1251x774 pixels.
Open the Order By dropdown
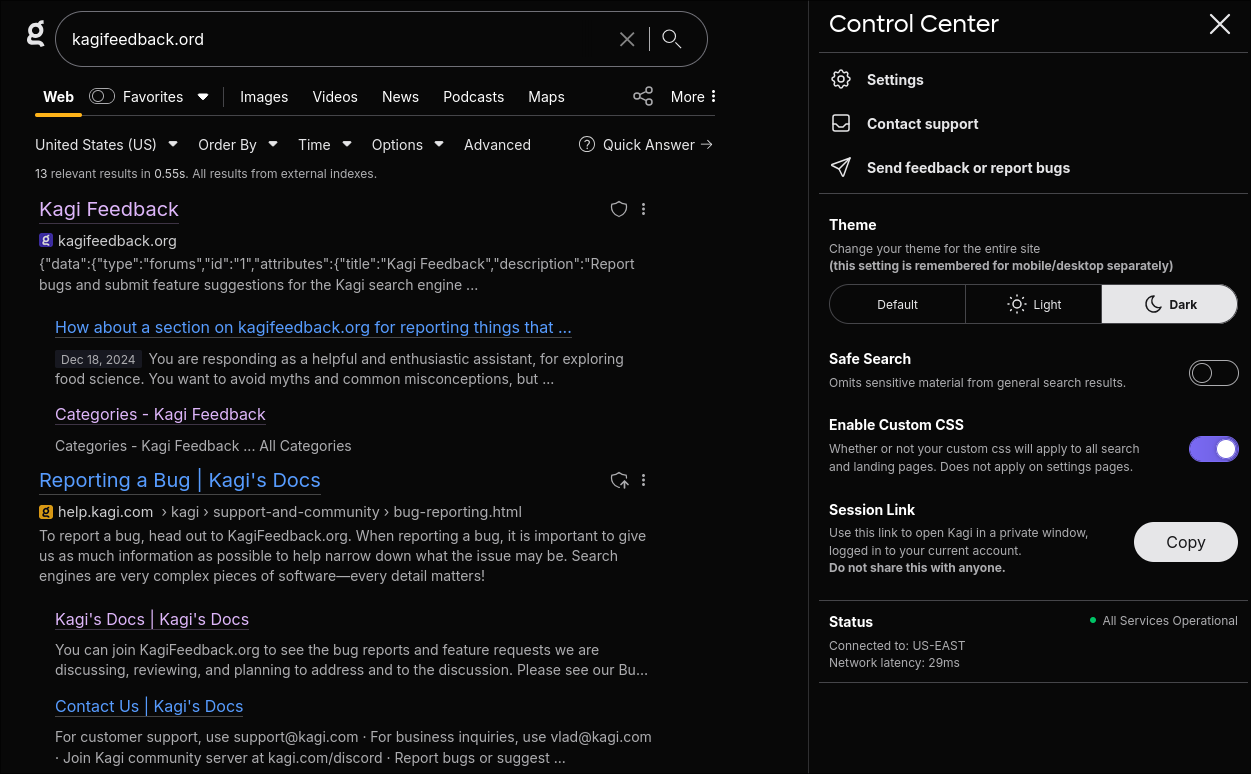(238, 145)
